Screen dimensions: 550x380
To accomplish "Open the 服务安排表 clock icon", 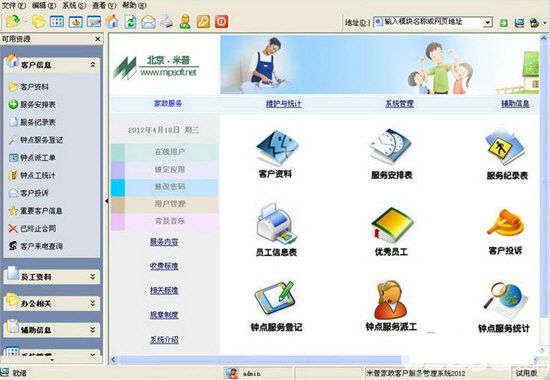I will click(x=391, y=146).
